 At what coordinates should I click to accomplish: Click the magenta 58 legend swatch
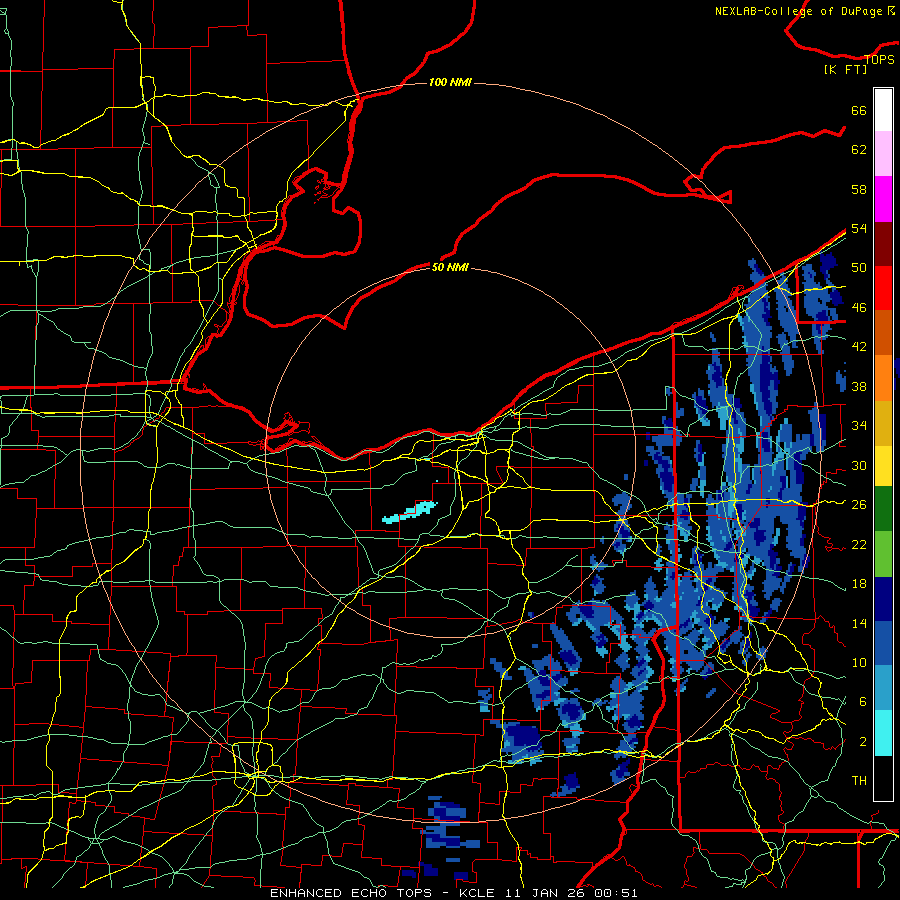point(883,199)
